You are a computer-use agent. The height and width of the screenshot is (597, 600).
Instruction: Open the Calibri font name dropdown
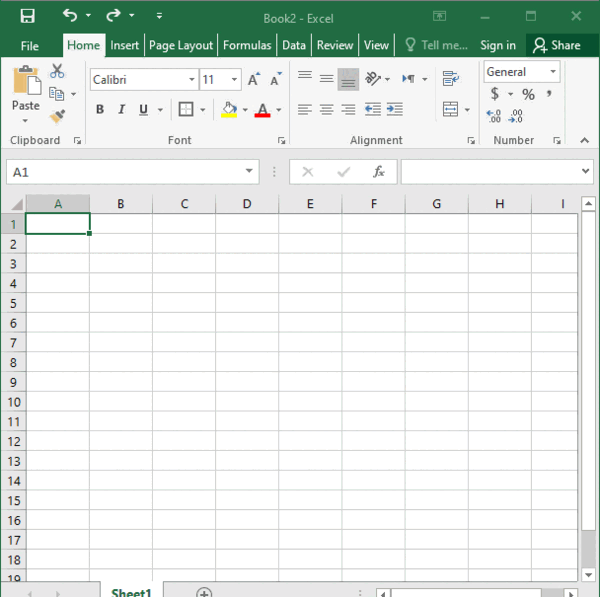pyautogui.click(x=192, y=80)
